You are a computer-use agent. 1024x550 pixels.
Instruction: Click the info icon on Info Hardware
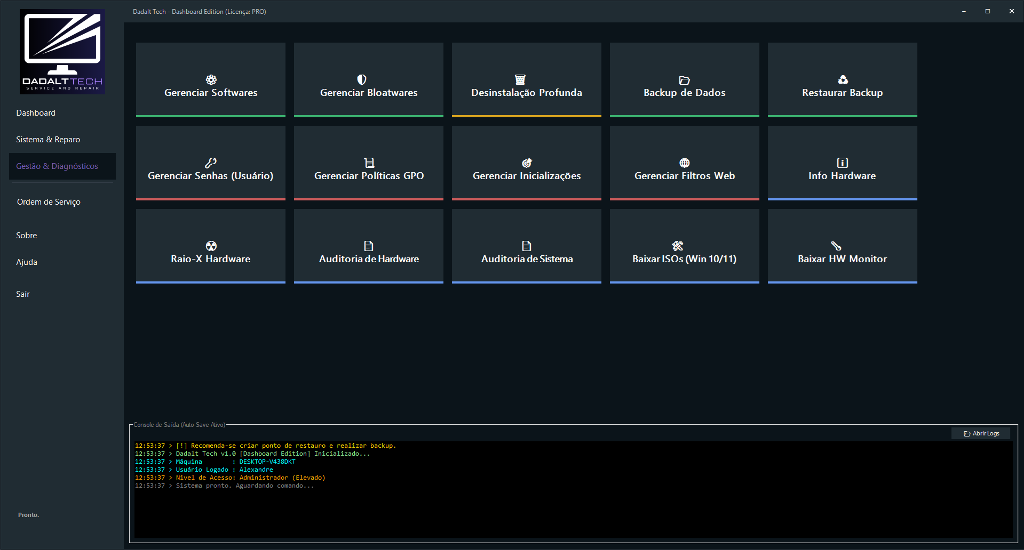pyautogui.click(x=843, y=163)
